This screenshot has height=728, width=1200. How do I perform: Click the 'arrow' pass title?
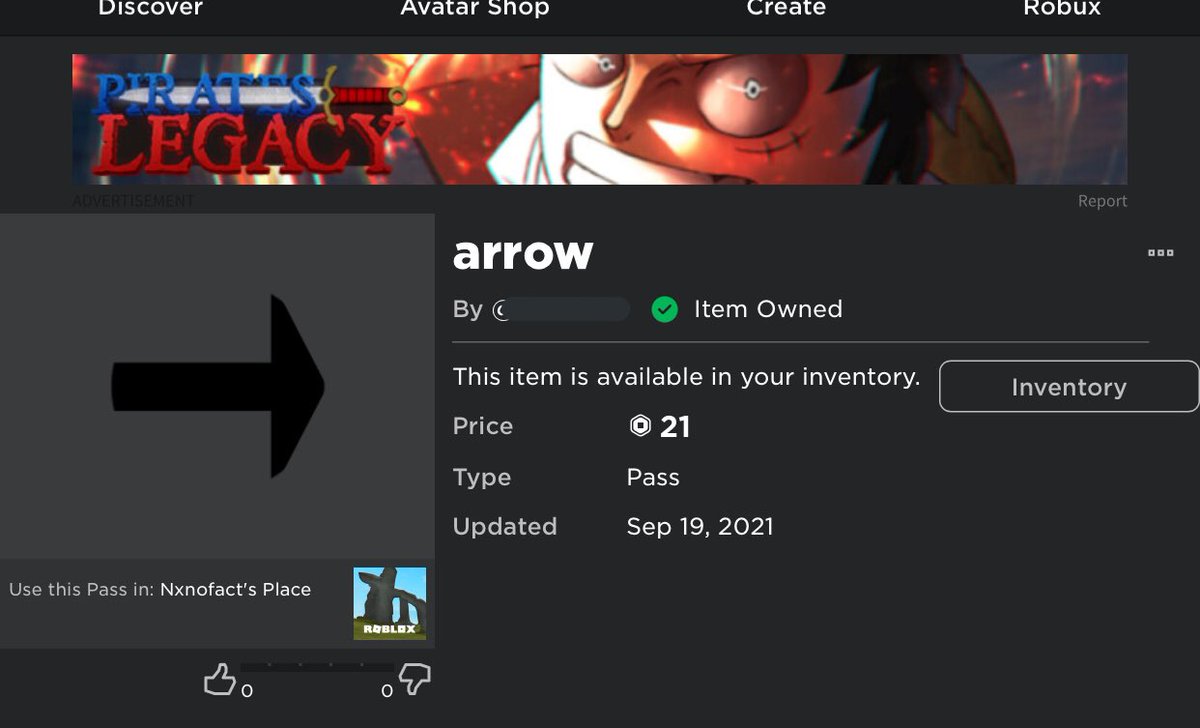(523, 254)
